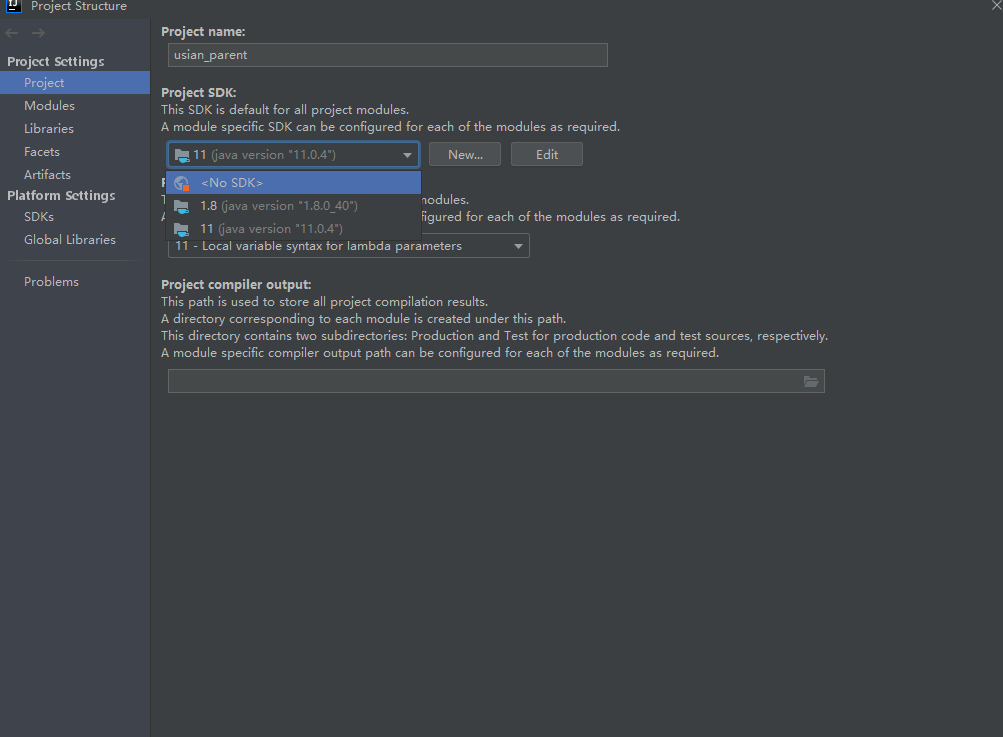The height and width of the screenshot is (737, 1003).
Task: Click the SDK icon inside the Project SDK combo
Action: point(183,154)
